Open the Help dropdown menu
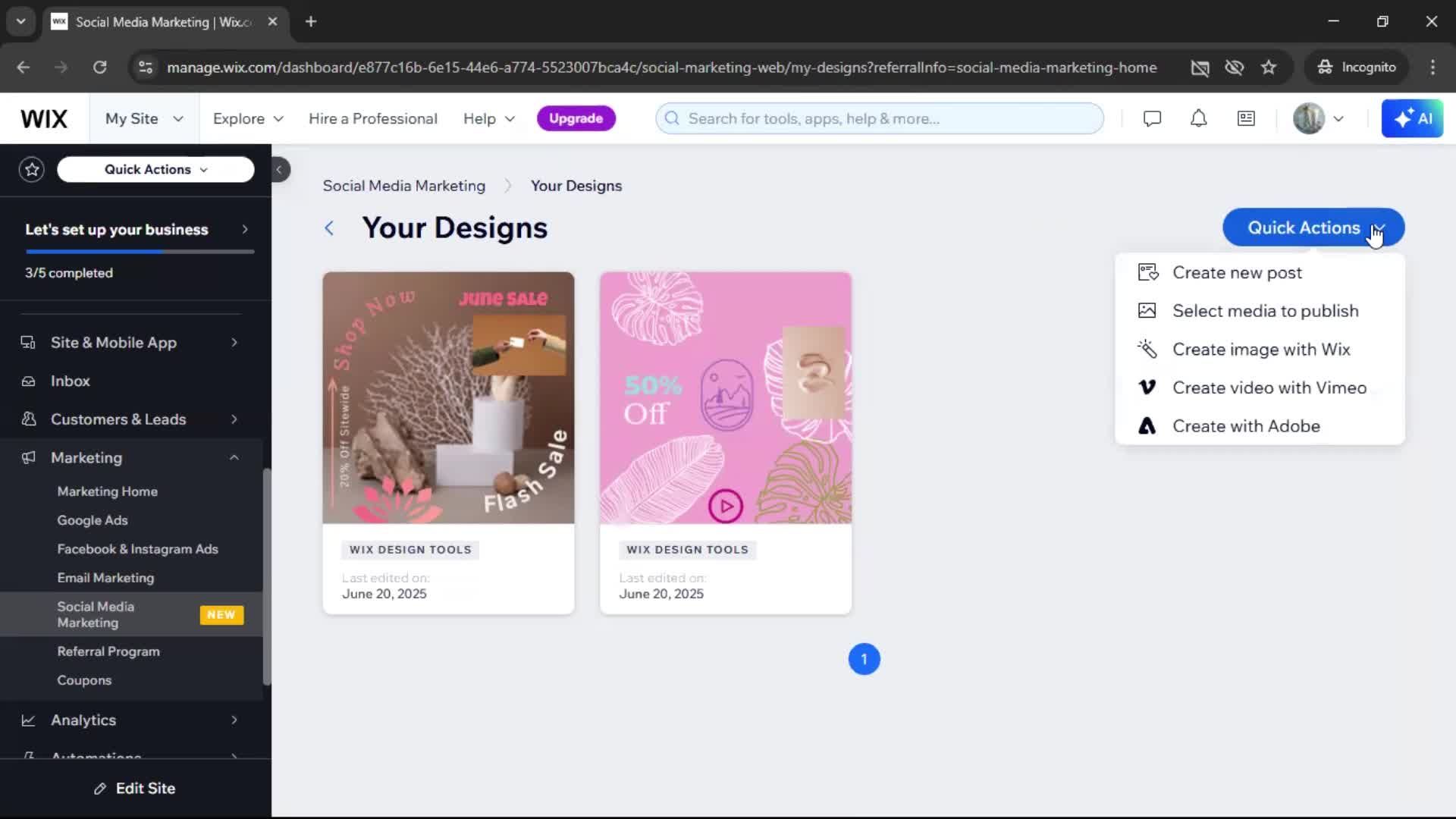Viewport: 1456px width, 819px height. 489,119
